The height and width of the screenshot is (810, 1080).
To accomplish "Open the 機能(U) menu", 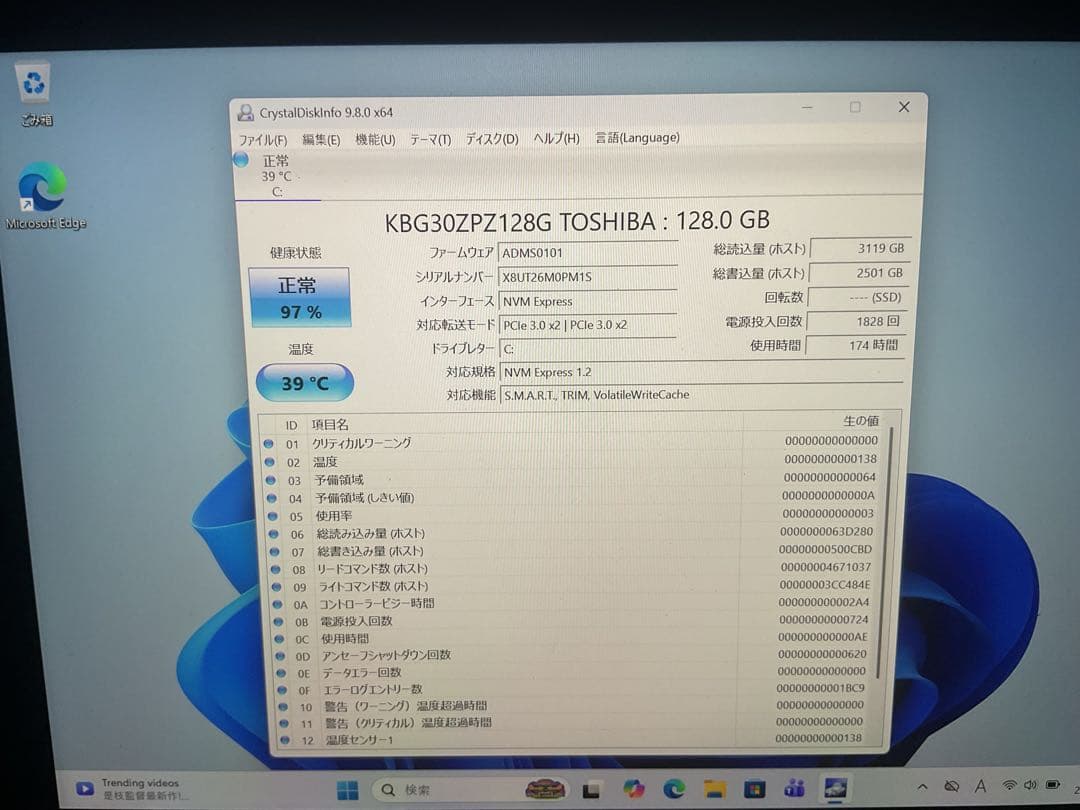I will [375, 140].
